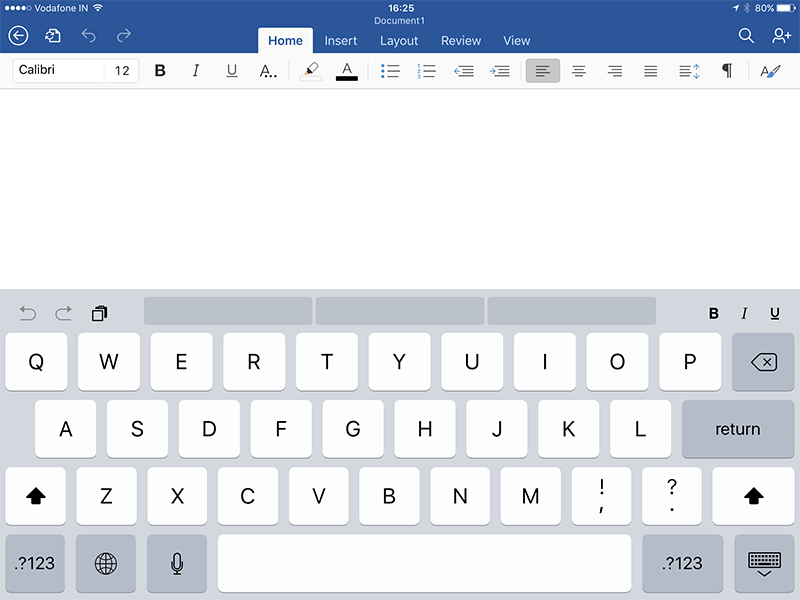Select center alignment
800x600 pixels.
click(x=579, y=70)
